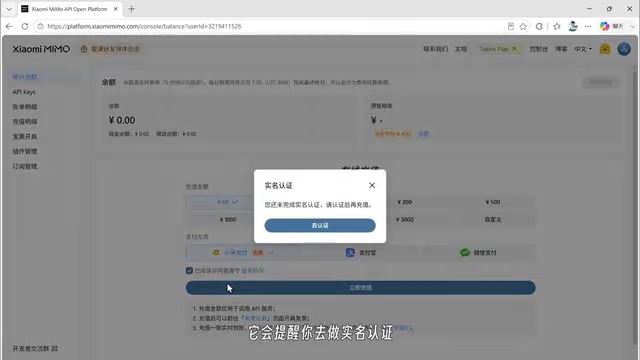
Task: Open the invoice link in recharge note 2
Action: [256, 318]
